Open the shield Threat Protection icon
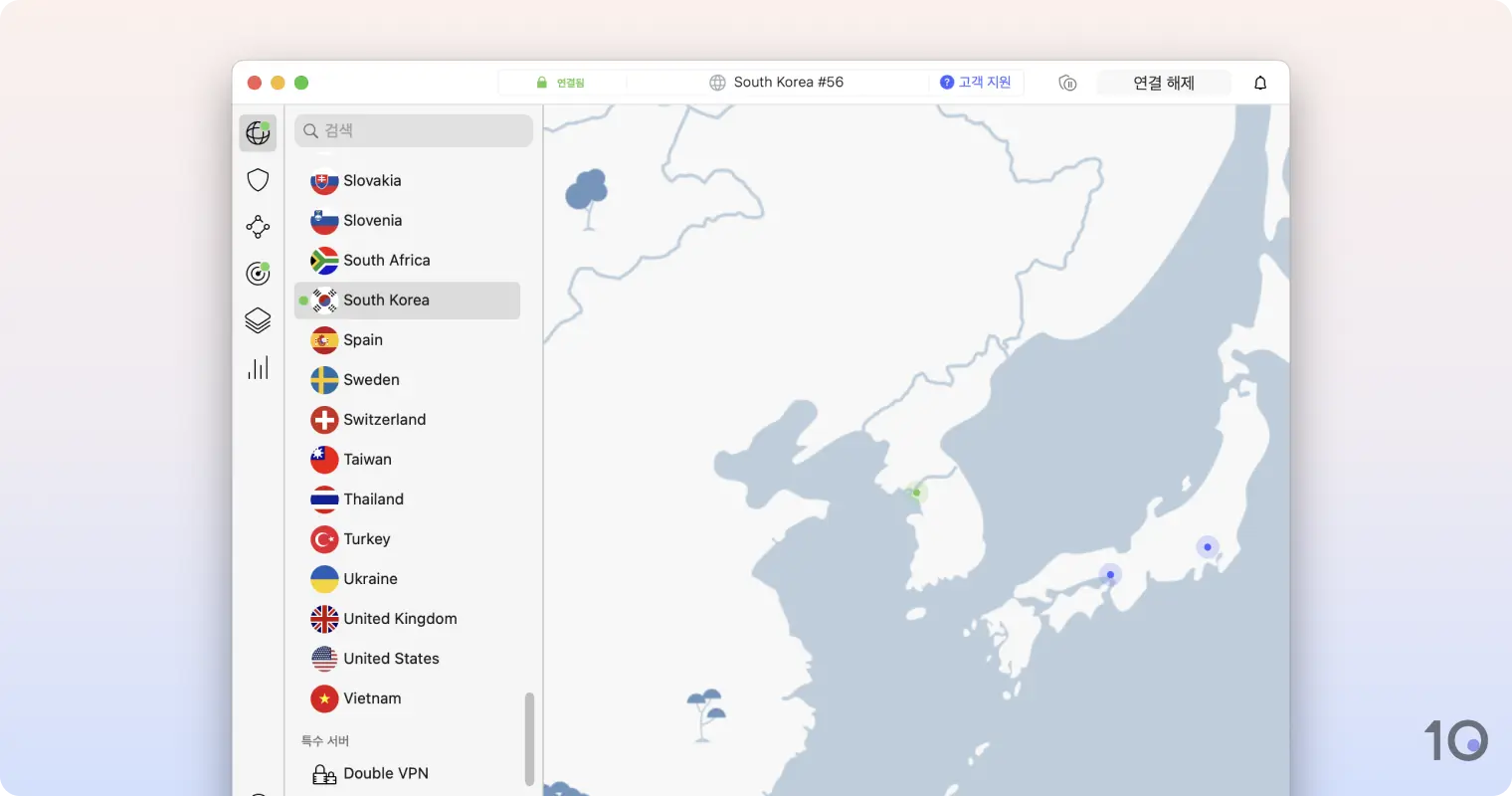Viewport: 1512px width, 796px height. point(258,180)
